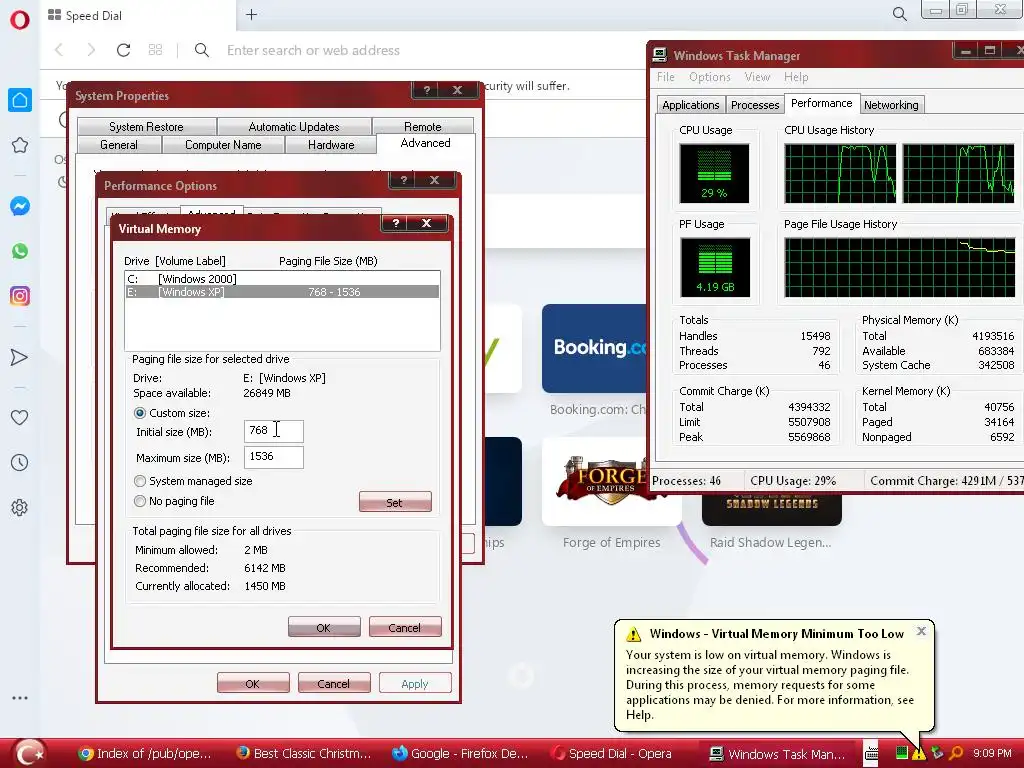Open WhatsApp in the Opera sidebar

[20, 251]
